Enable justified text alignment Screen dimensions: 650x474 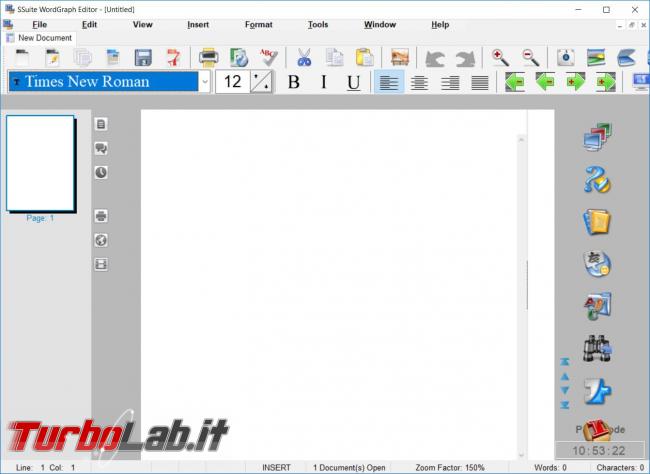pos(480,82)
